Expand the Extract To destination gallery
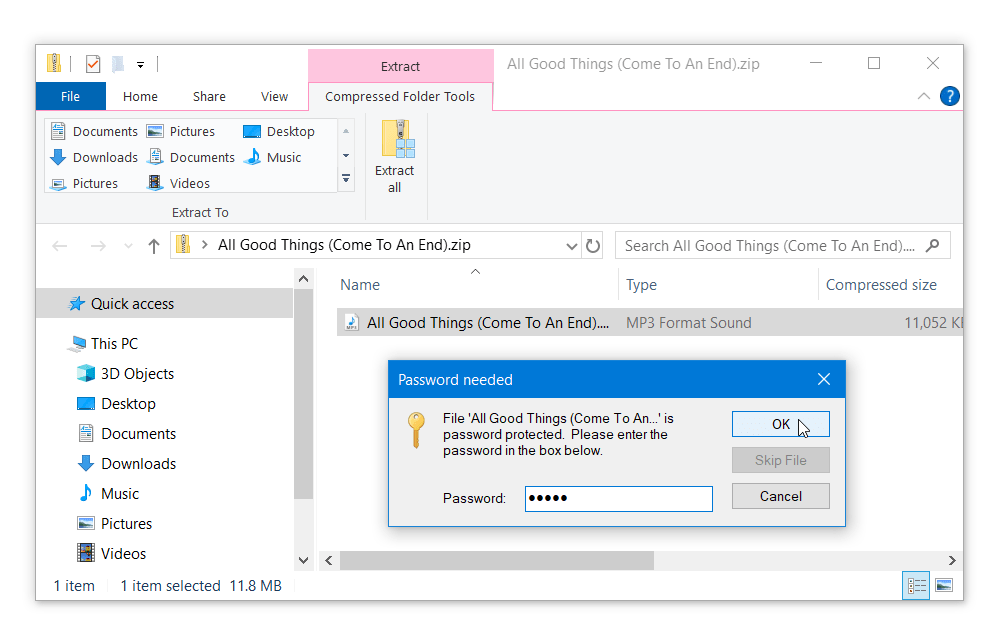The width and height of the screenshot is (997, 634). coord(345,179)
